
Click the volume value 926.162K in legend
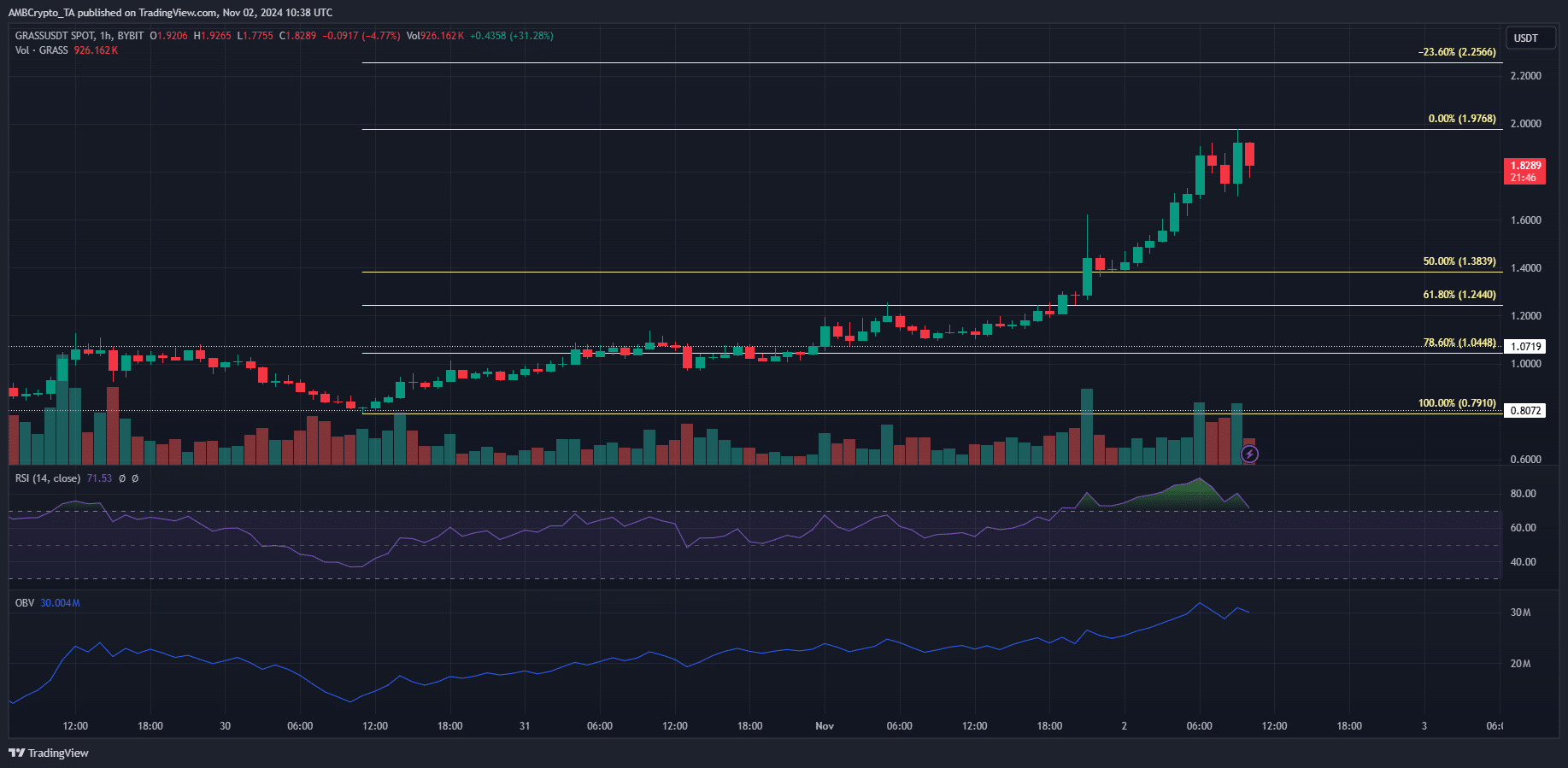coord(96,50)
